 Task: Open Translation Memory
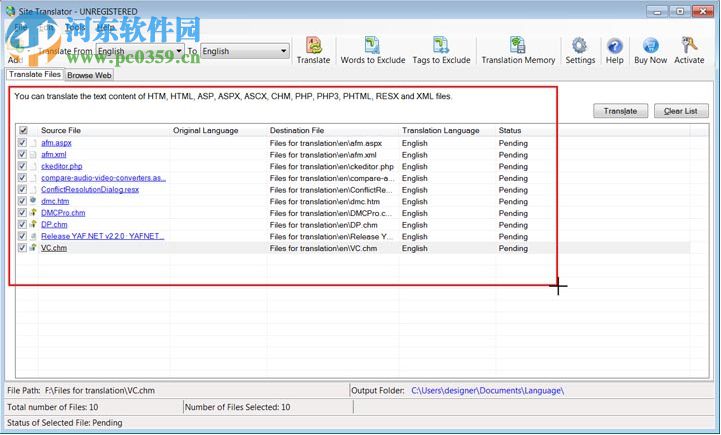pos(518,50)
